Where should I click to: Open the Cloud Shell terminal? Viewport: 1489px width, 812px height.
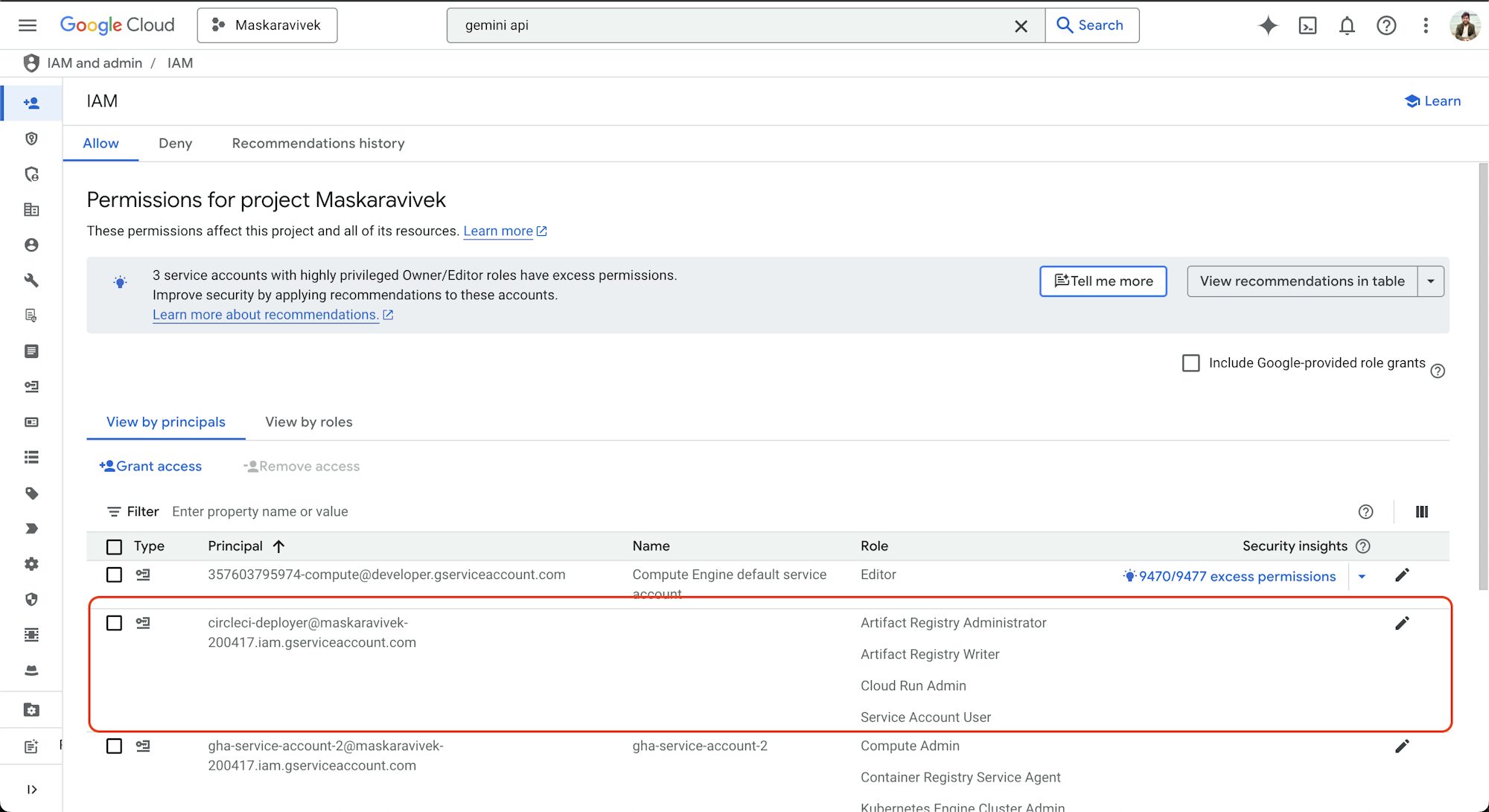(1307, 25)
